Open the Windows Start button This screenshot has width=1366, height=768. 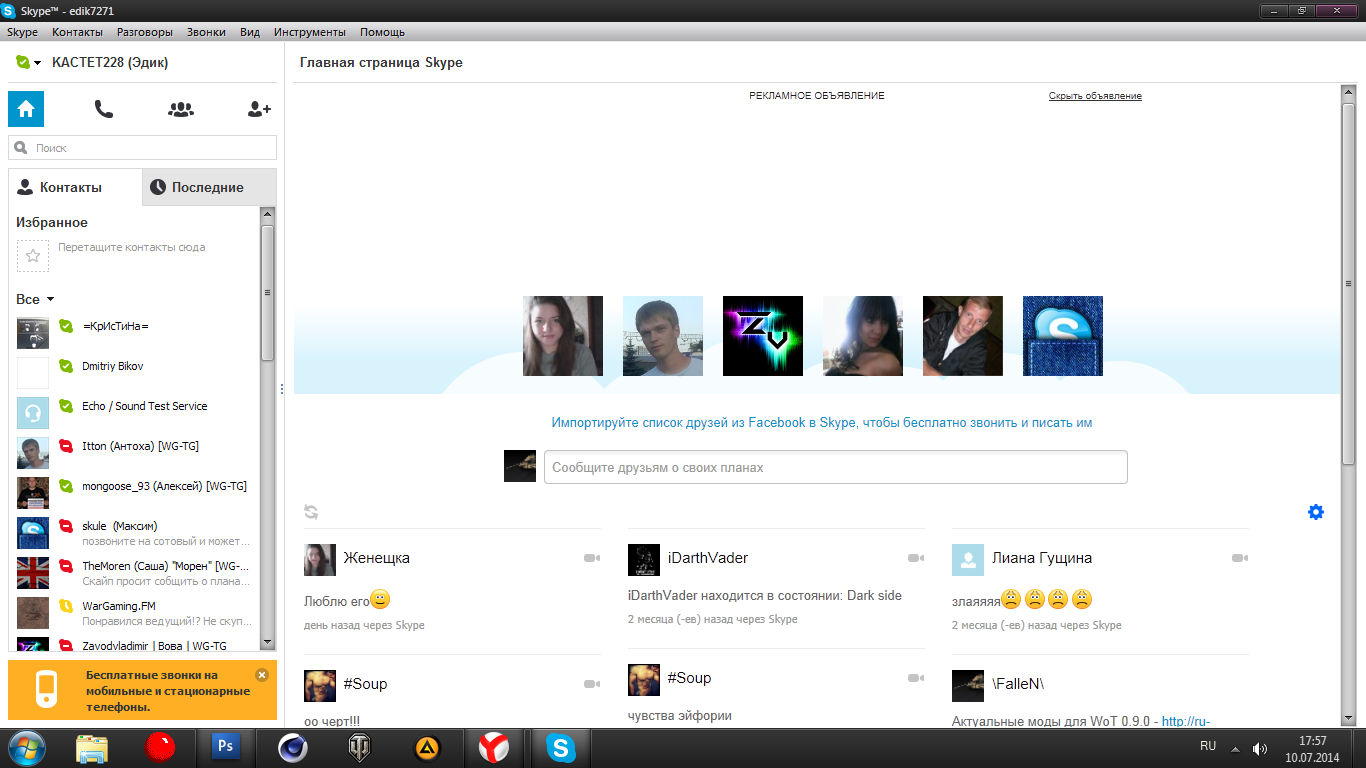tap(27, 747)
